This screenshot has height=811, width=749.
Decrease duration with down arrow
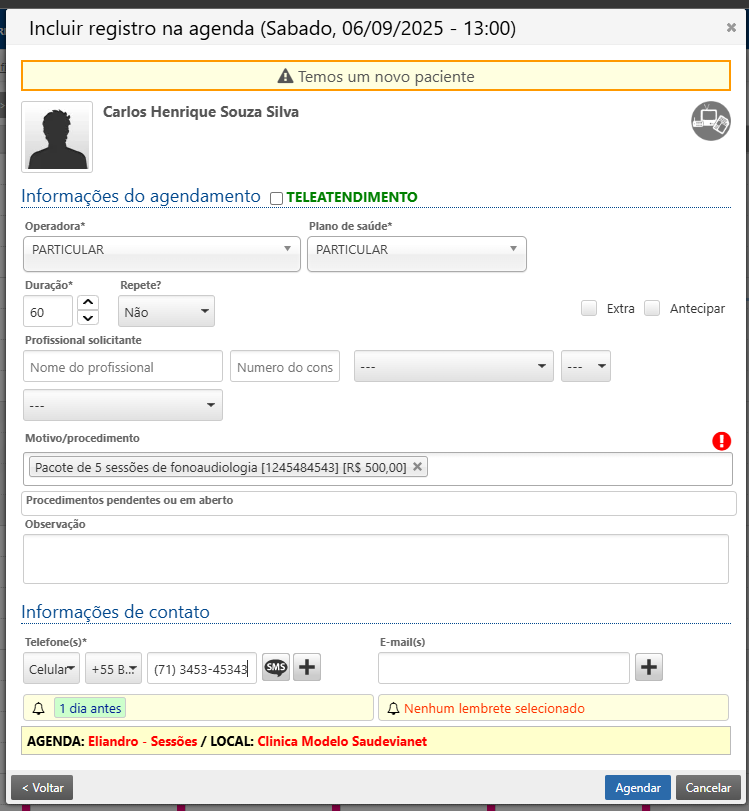(x=88, y=318)
